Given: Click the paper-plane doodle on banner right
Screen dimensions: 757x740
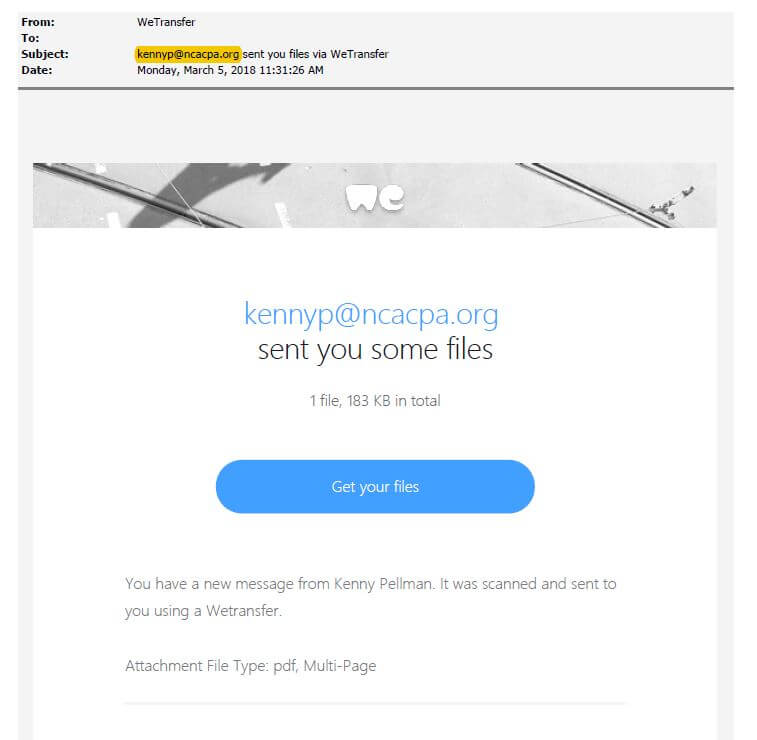Looking at the screenshot, I should [x=672, y=203].
